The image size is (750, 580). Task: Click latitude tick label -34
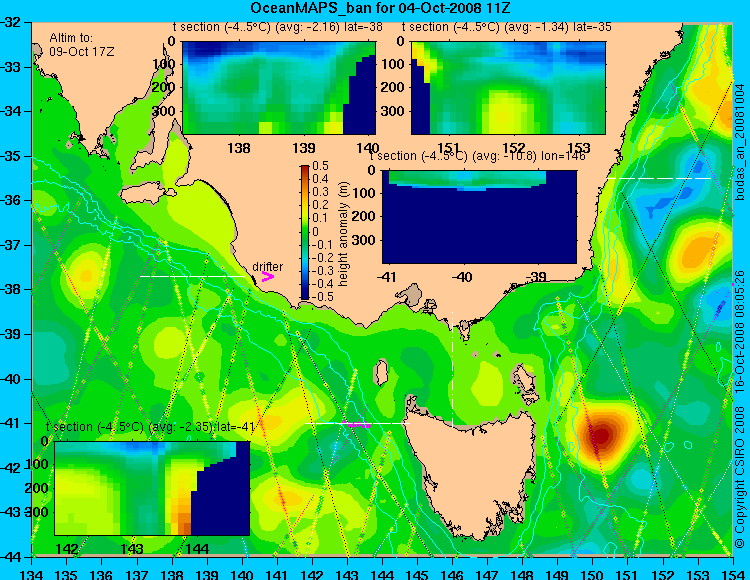(x=11, y=111)
